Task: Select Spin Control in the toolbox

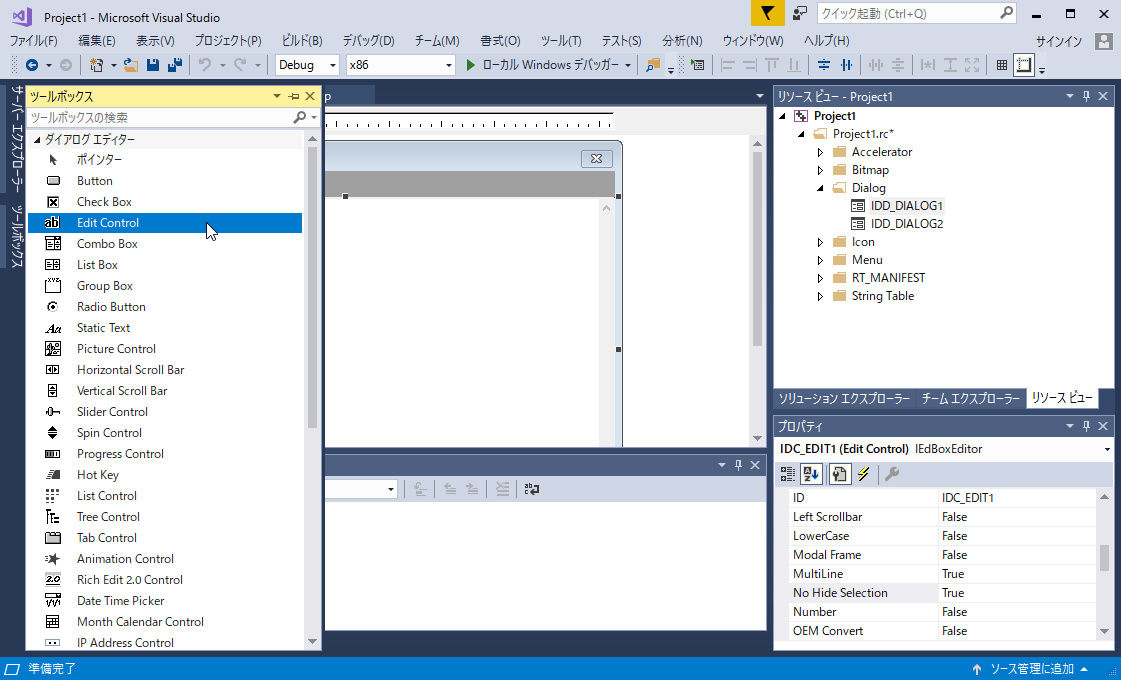Action: [x=164, y=433]
